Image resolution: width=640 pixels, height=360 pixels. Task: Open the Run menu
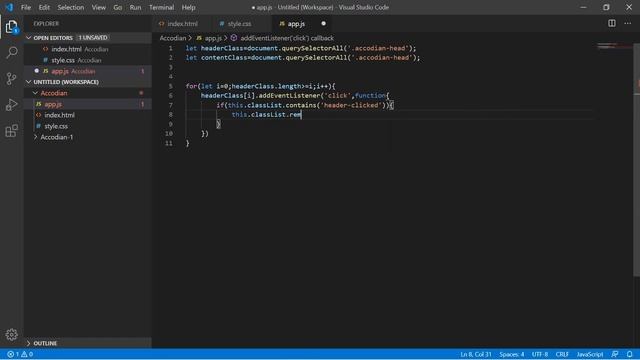pyautogui.click(x=135, y=7)
